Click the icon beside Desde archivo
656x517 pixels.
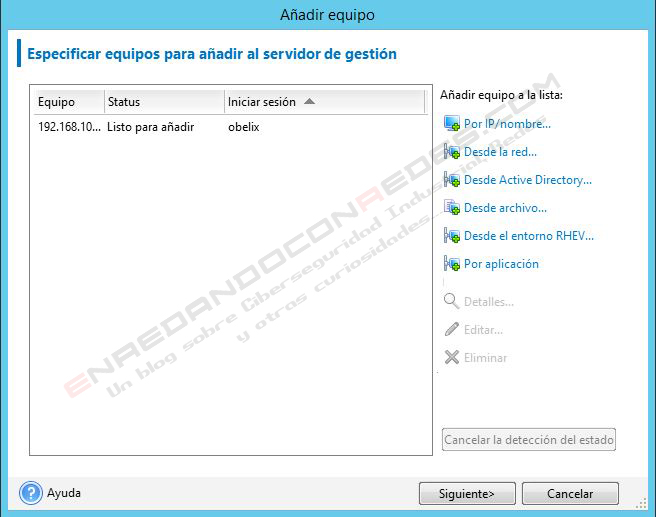pyautogui.click(x=451, y=208)
